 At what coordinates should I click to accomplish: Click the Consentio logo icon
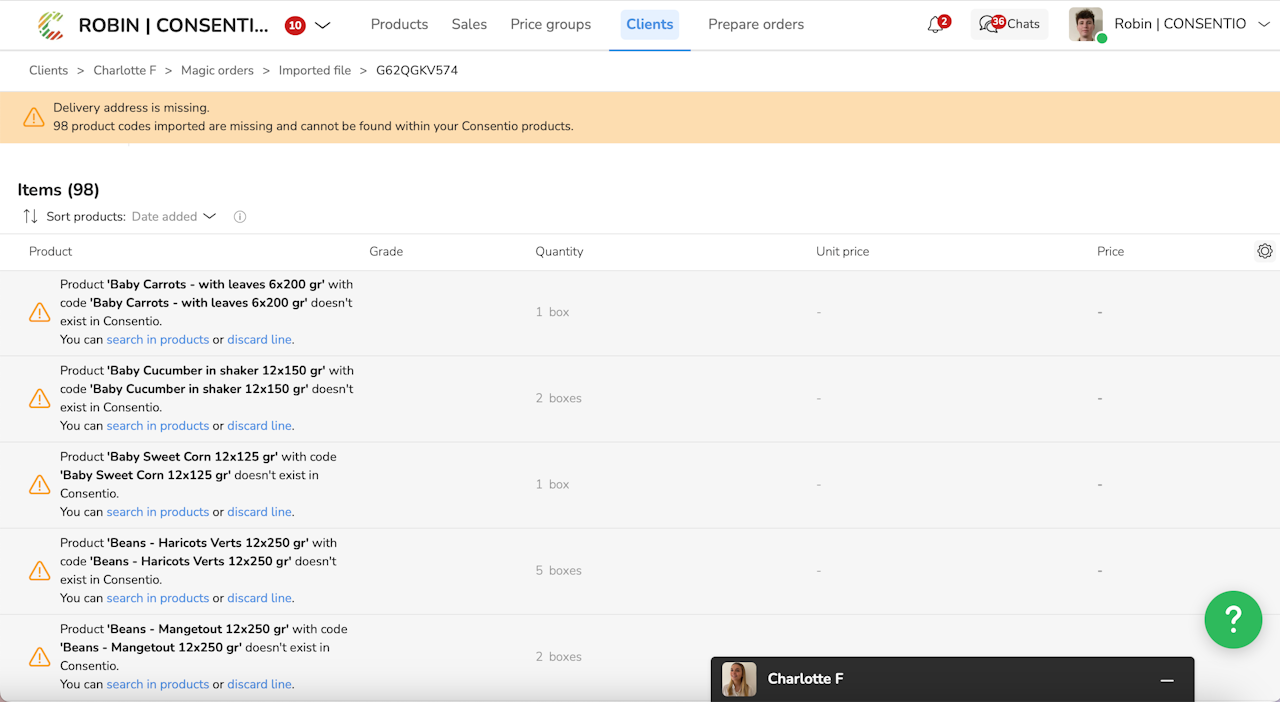[x=50, y=25]
